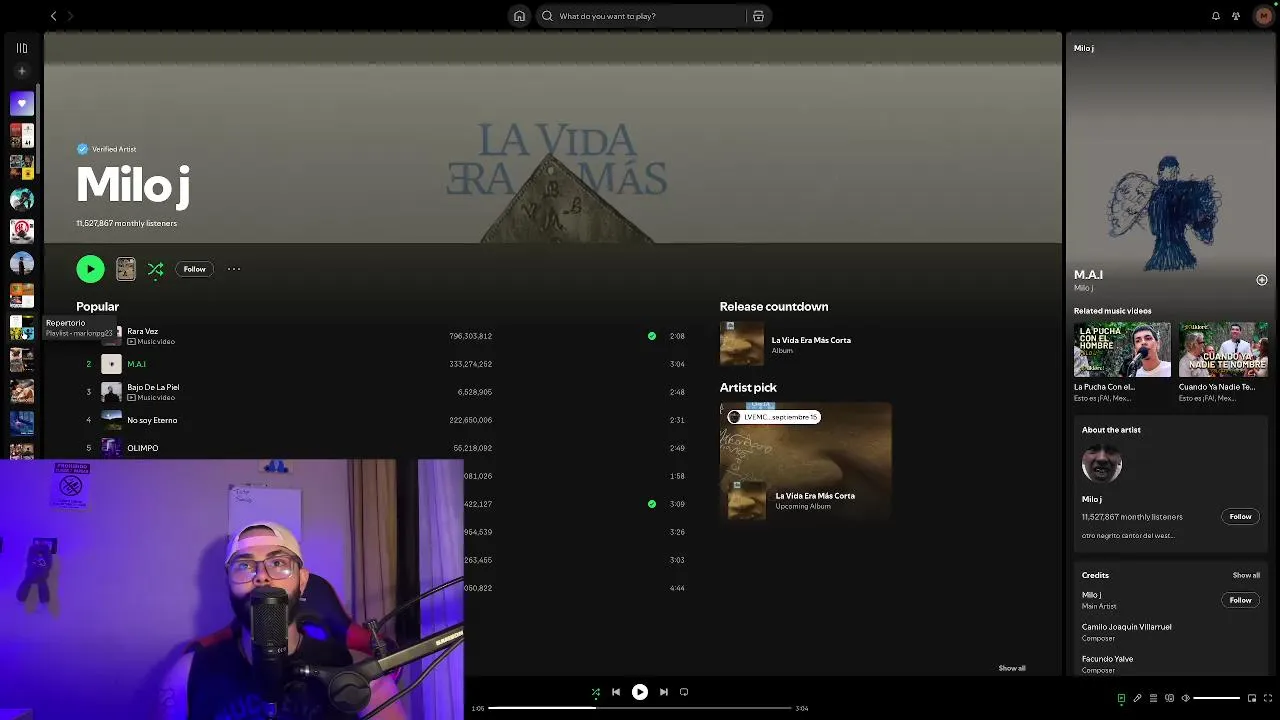The width and height of the screenshot is (1280, 720).
Task: Open the Home button
Action: click(519, 16)
